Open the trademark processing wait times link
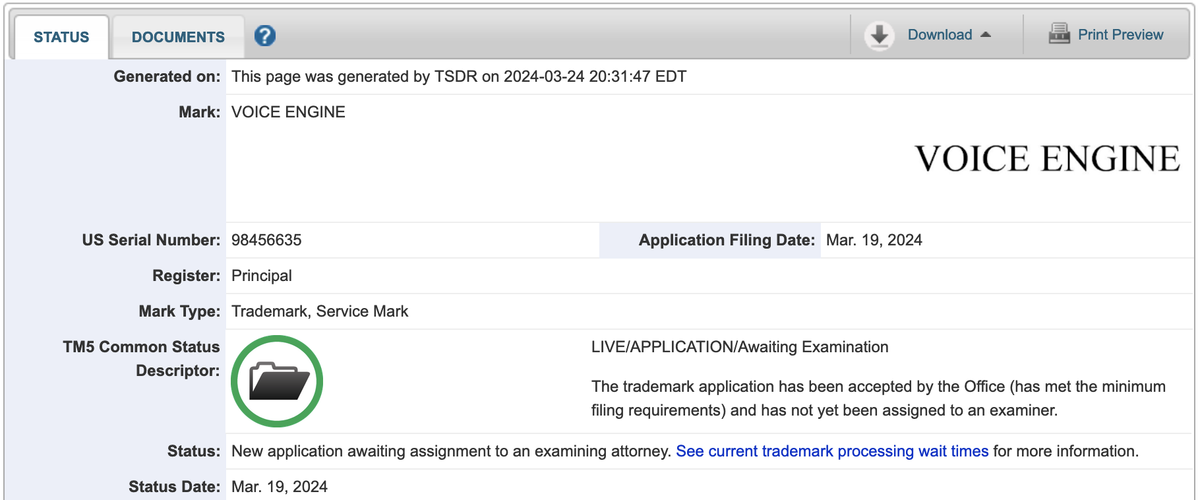The image size is (1200, 500). [832, 451]
